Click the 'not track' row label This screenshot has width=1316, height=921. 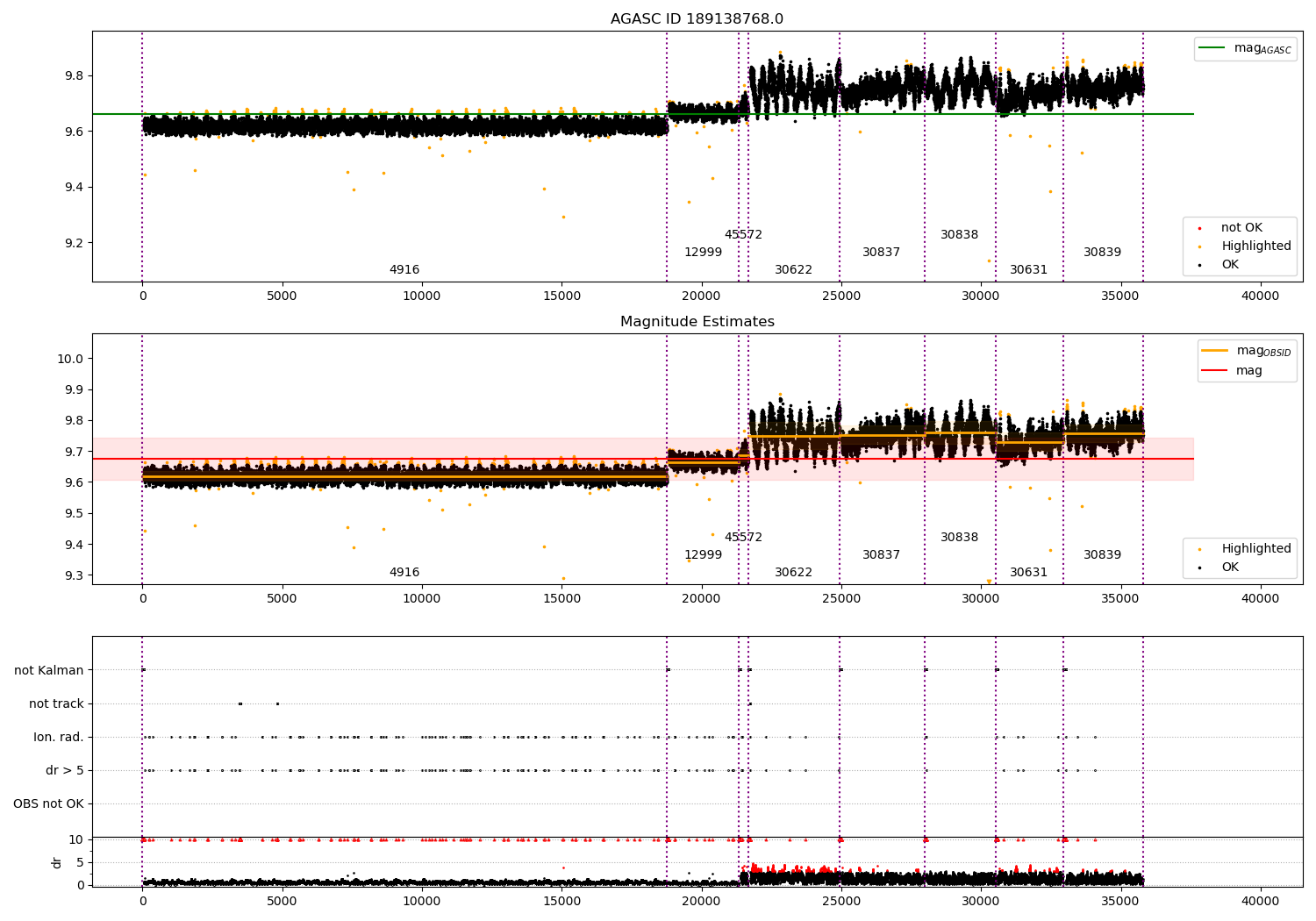point(56,704)
